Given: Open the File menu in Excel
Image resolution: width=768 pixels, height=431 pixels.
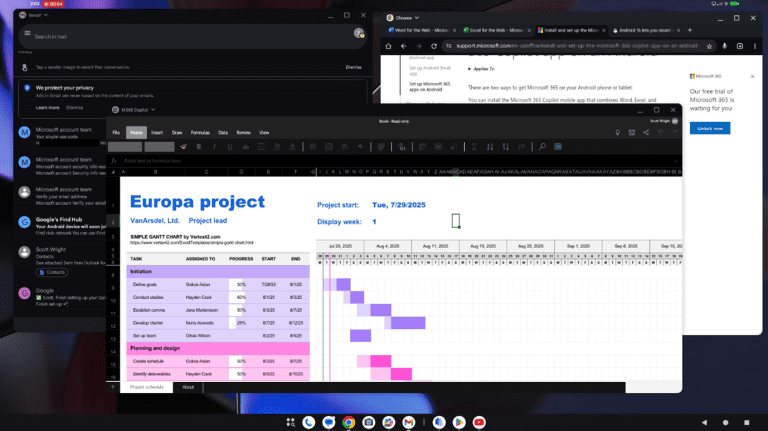Looking at the screenshot, I should [116, 133].
